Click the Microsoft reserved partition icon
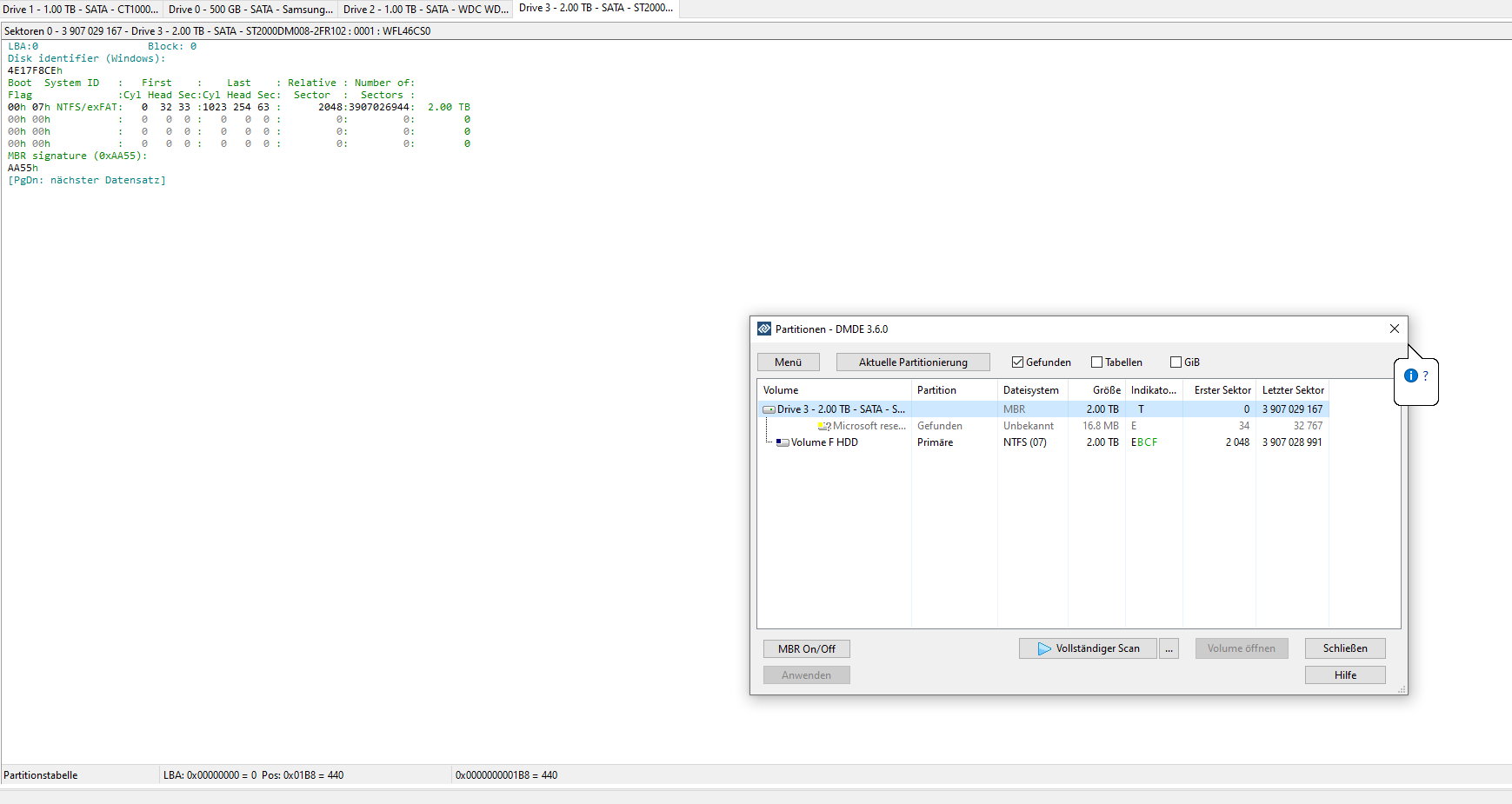Viewport: 1512px width, 804px height. 824,426
